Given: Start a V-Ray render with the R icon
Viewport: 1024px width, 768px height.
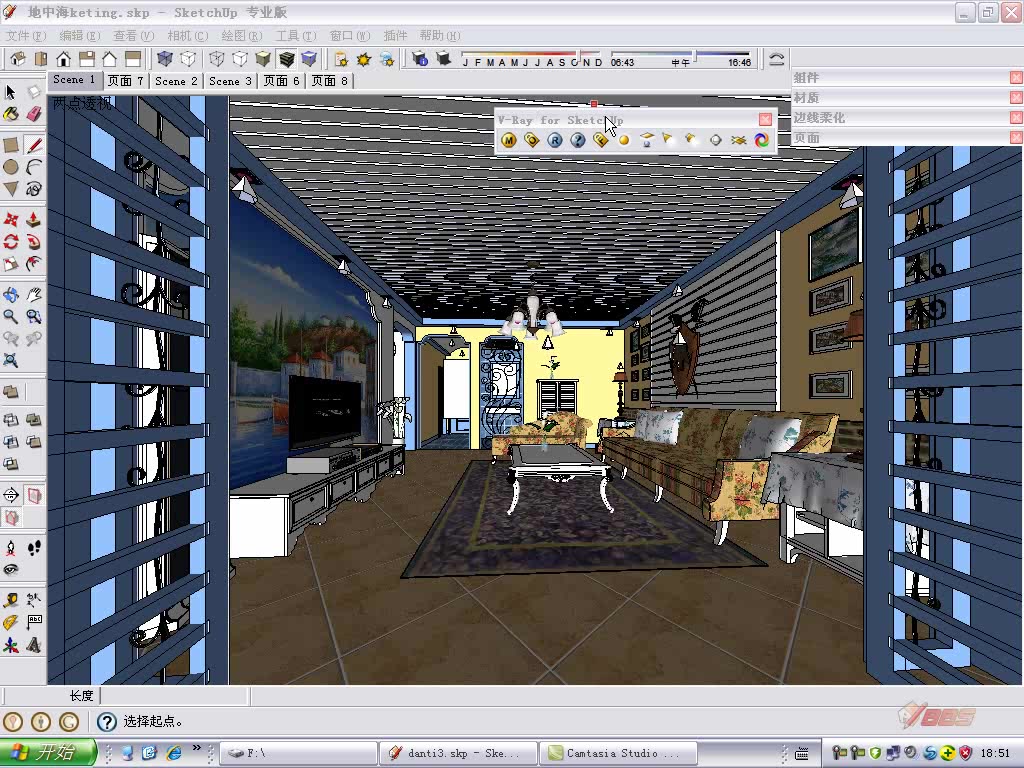Looking at the screenshot, I should (x=555, y=140).
